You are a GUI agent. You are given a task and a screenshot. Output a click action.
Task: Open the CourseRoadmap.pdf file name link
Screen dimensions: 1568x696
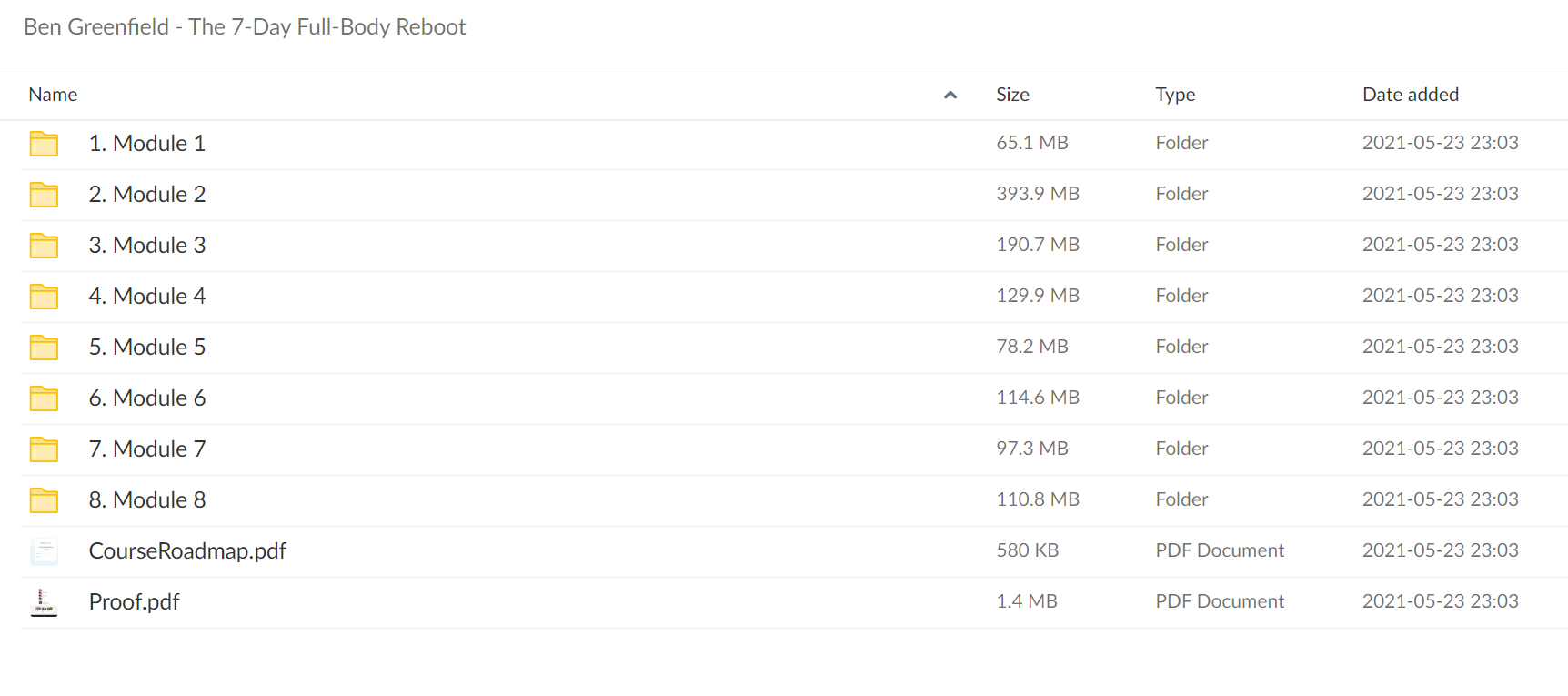[x=187, y=551]
